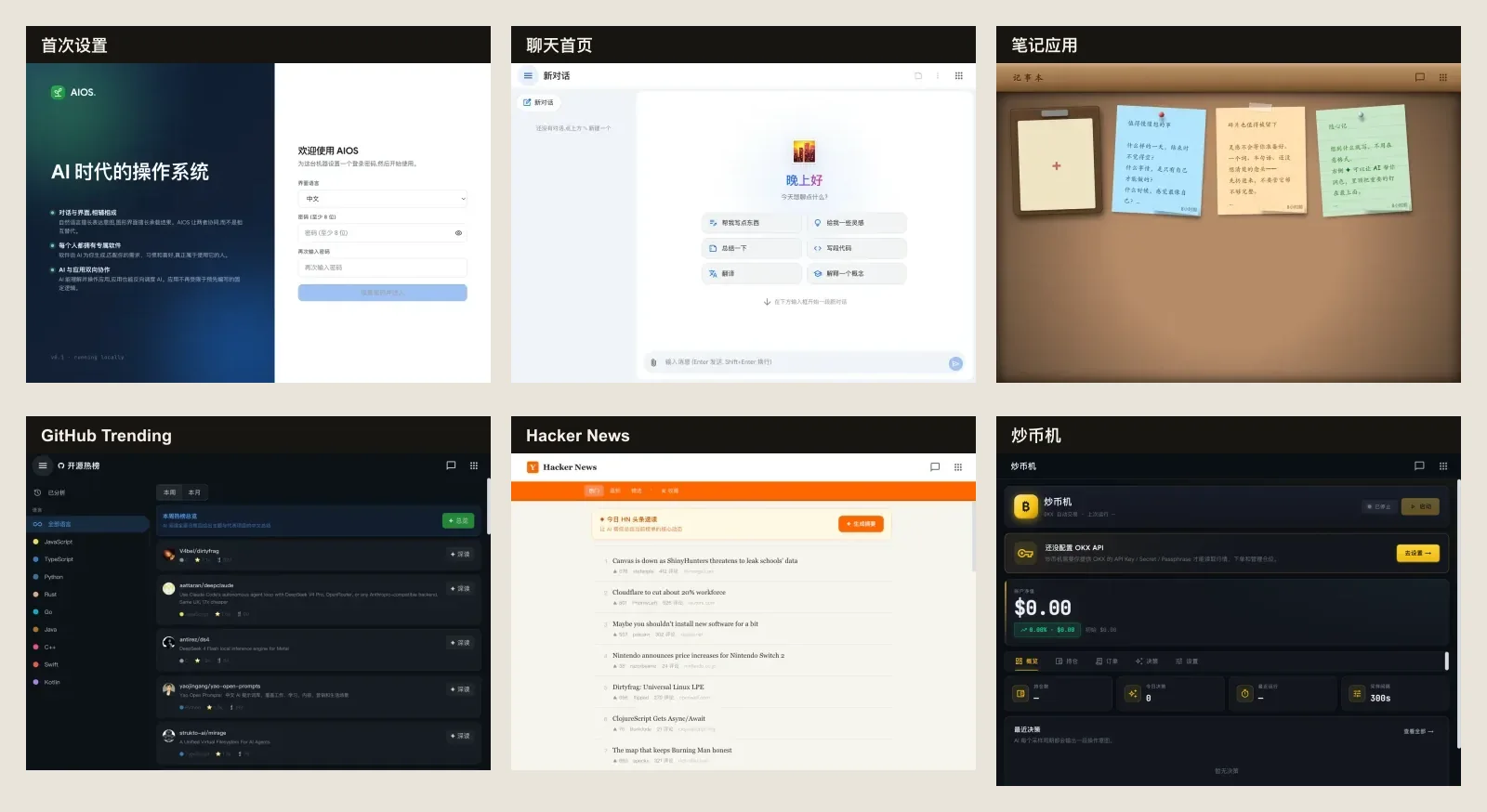Click chat bubble icon in Hacker News header
This screenshot has height=812, width=1487.
coord(935,467)
